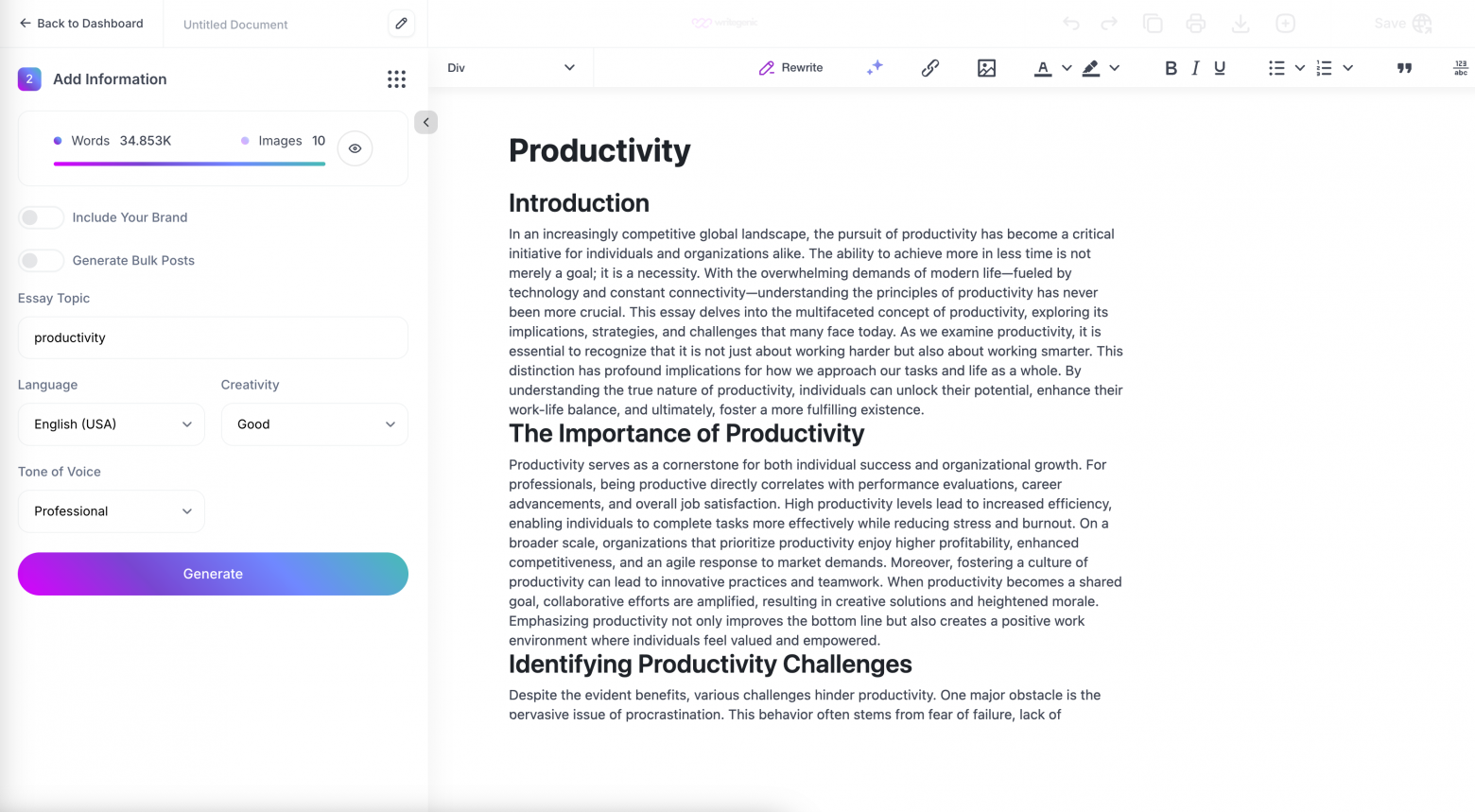The image size is (1475, 812).
Task: Underline the selected text
Action: tap(1220, 68)
